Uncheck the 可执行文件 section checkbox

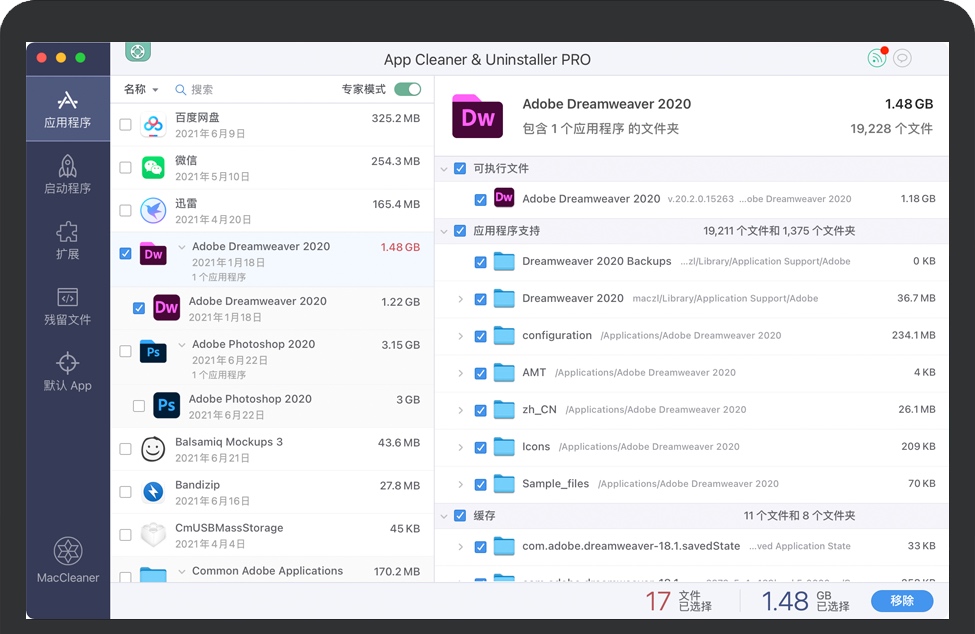coord(460,169)
